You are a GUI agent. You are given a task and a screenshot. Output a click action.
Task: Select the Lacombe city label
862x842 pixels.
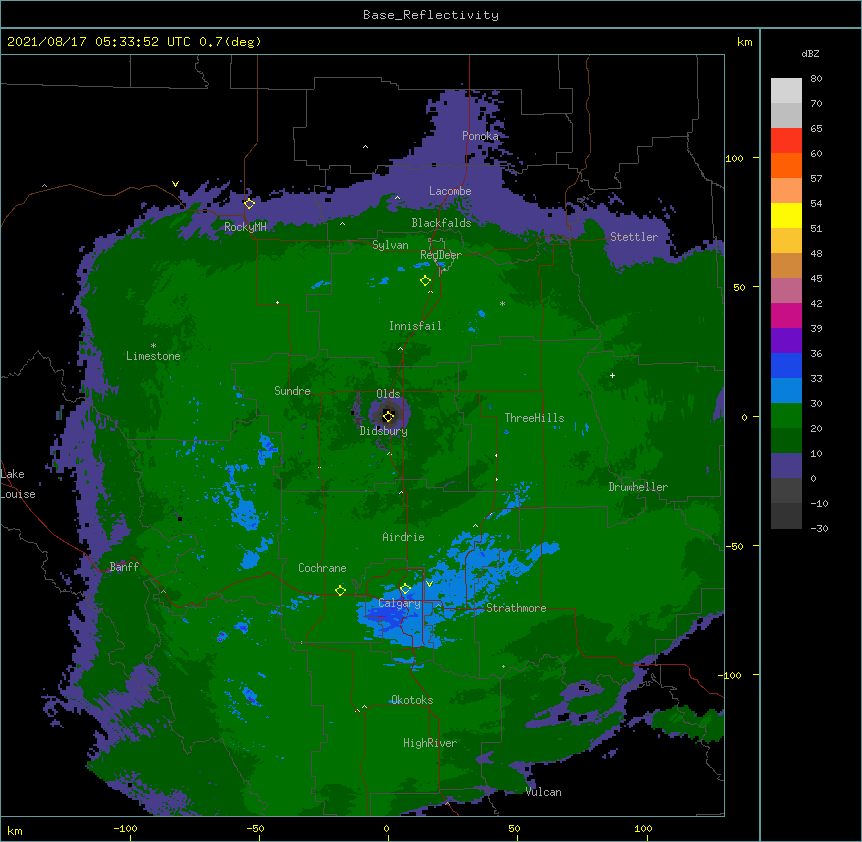tap(450, 191)
